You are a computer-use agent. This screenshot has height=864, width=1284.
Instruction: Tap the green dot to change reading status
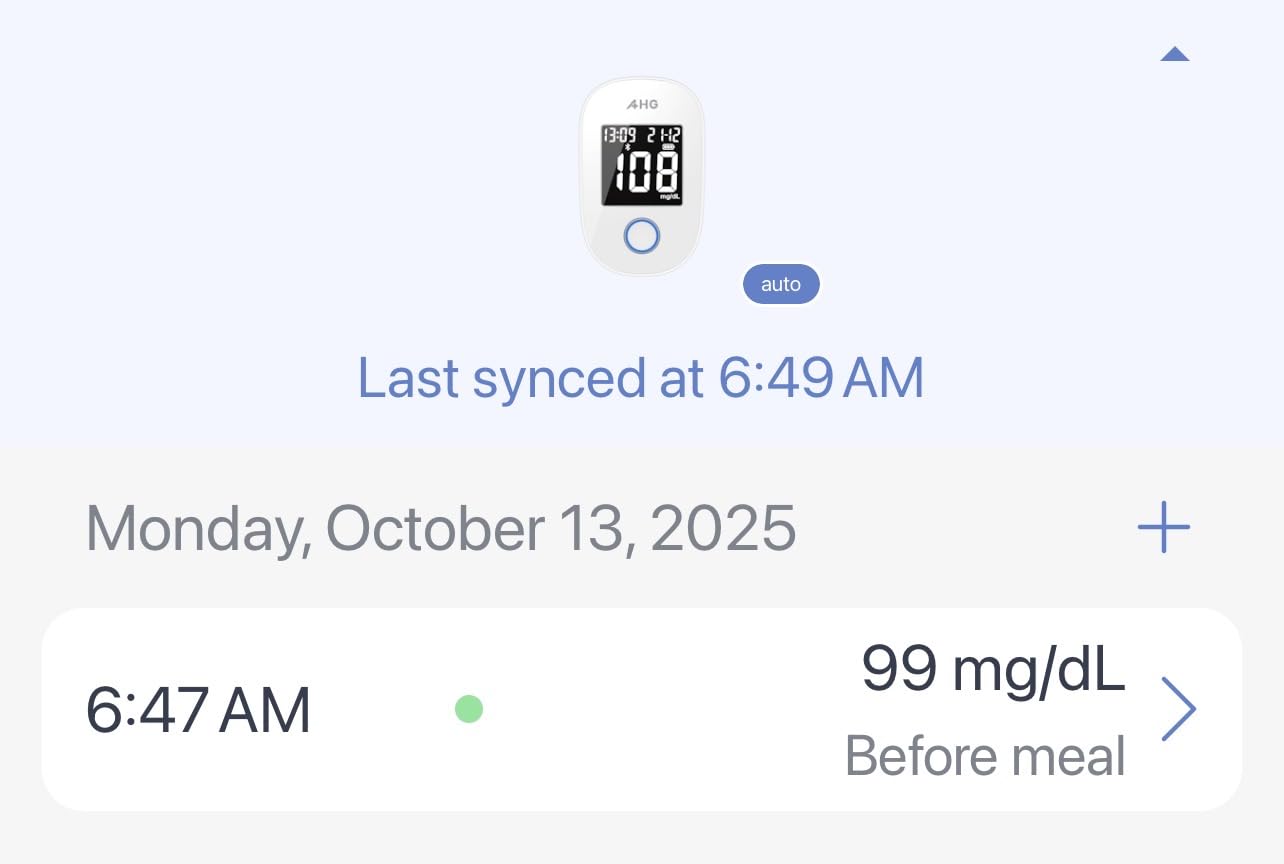click(469, 708)
